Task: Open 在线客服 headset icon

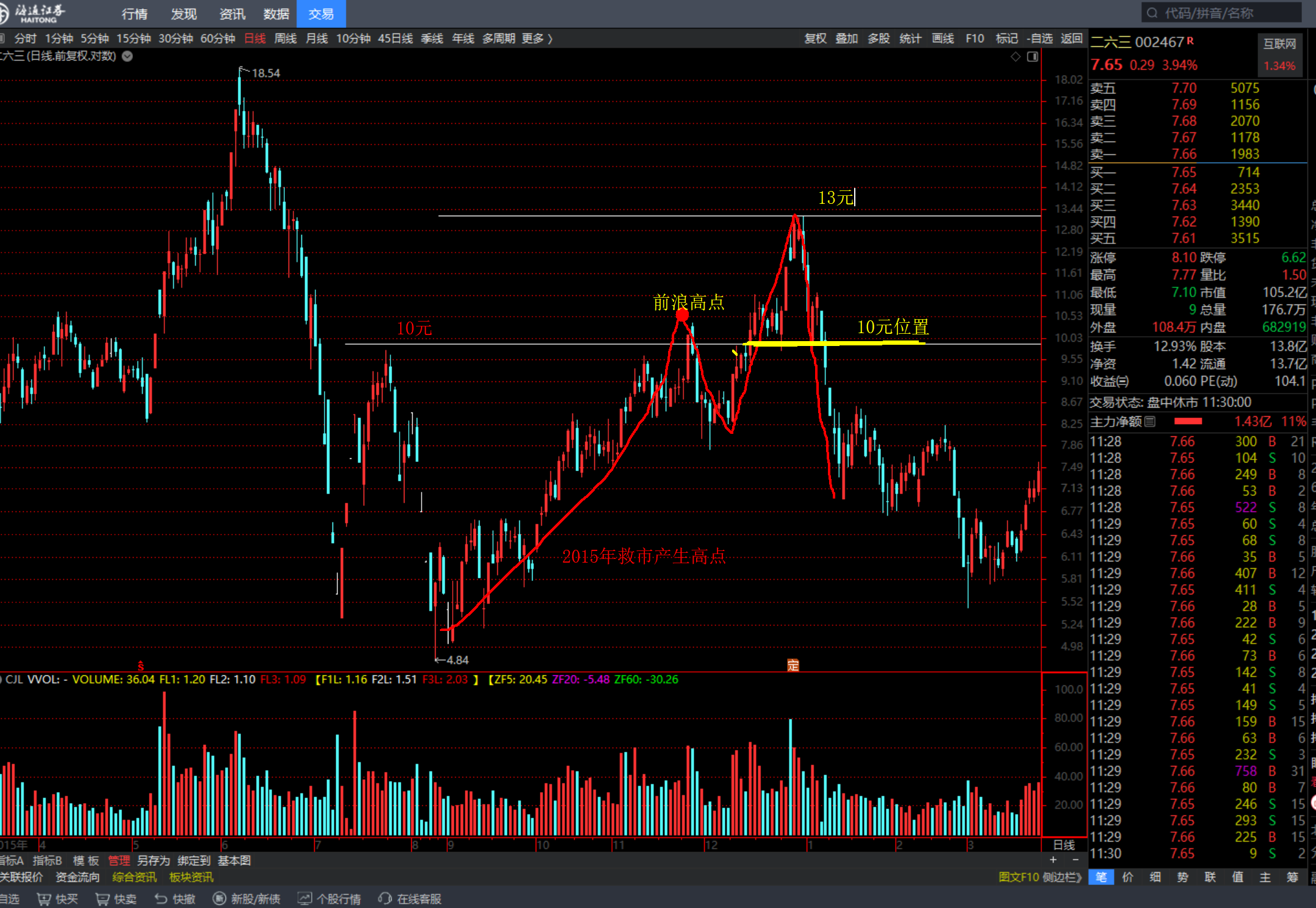Action: [x=385, y=899]
